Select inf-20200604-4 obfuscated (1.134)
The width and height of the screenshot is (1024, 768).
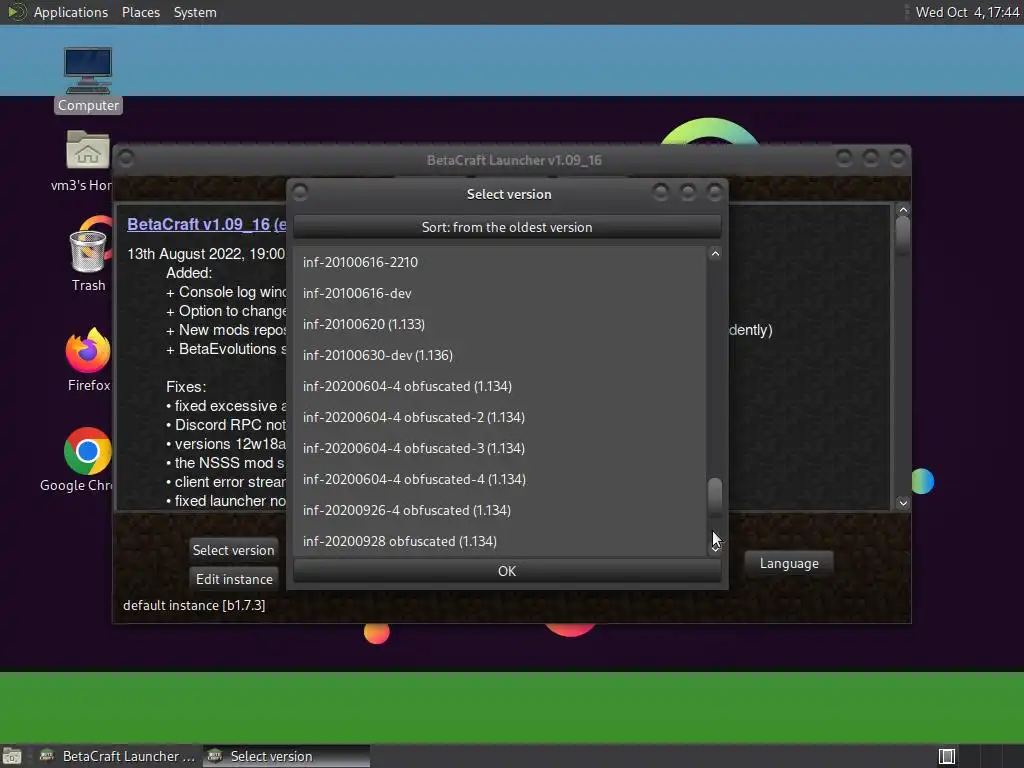tap(500, 386)
